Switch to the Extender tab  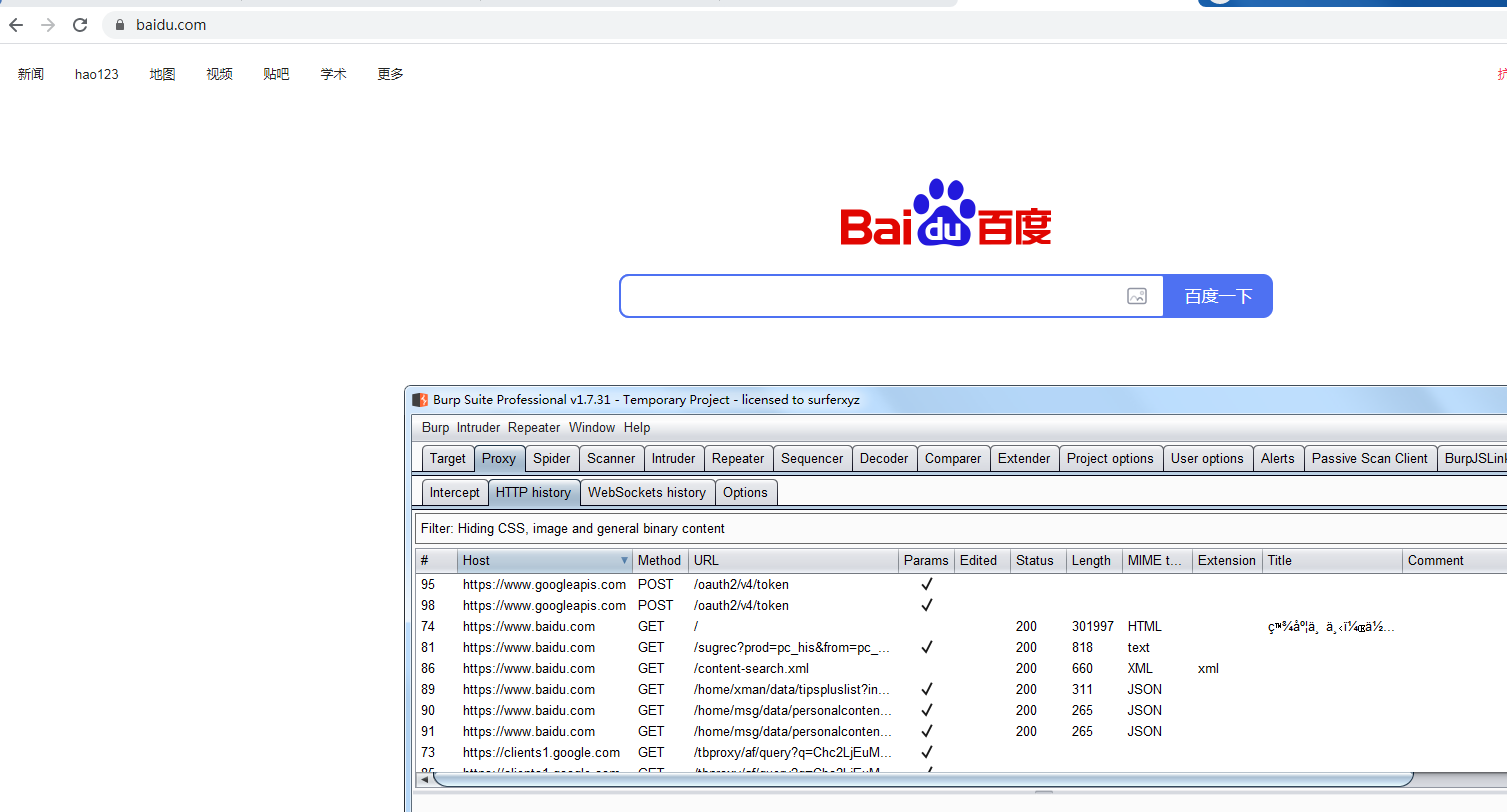pos(1024,458)
